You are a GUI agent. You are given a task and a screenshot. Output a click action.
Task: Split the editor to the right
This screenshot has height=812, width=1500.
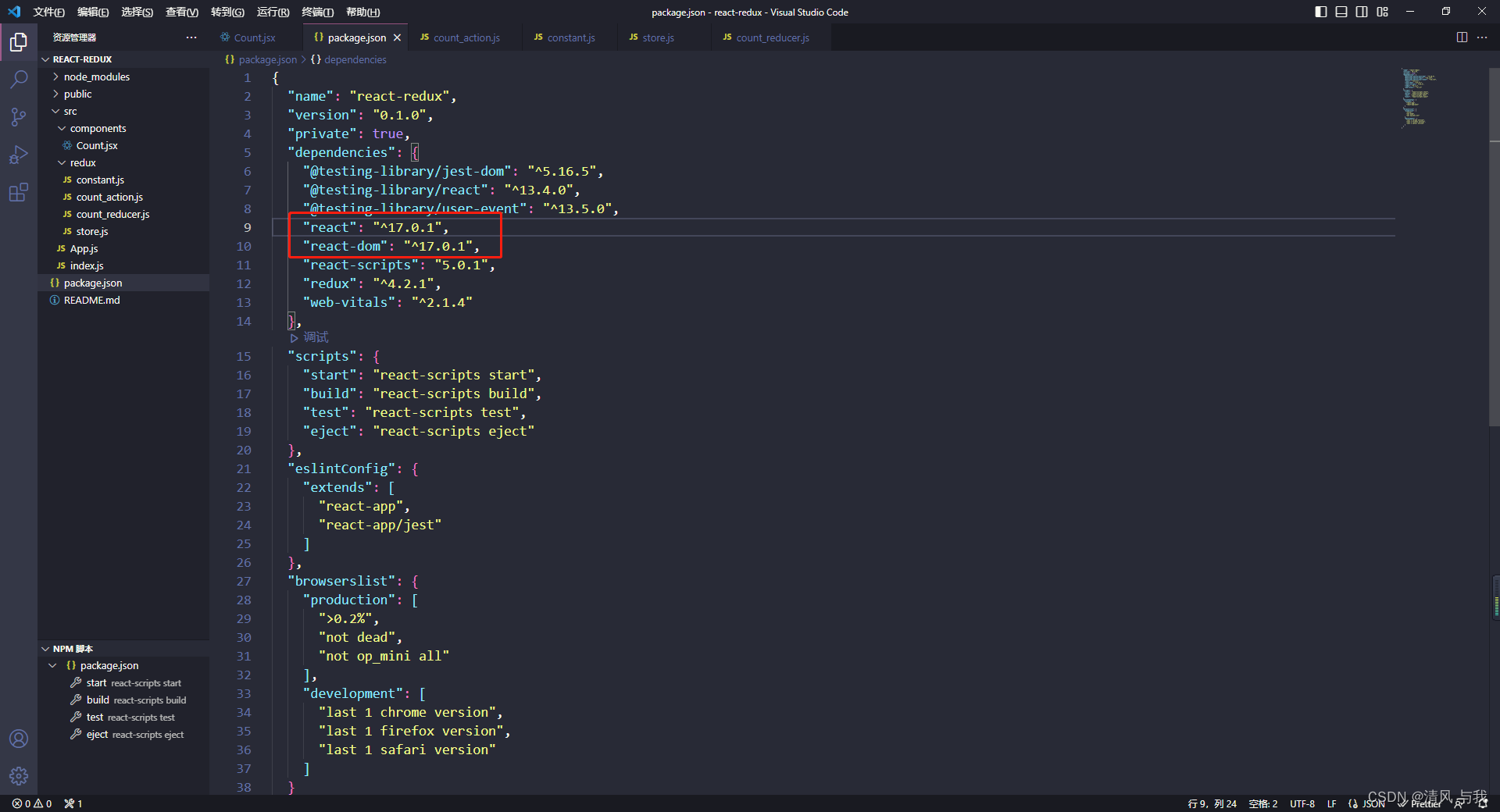point(1462,37)
